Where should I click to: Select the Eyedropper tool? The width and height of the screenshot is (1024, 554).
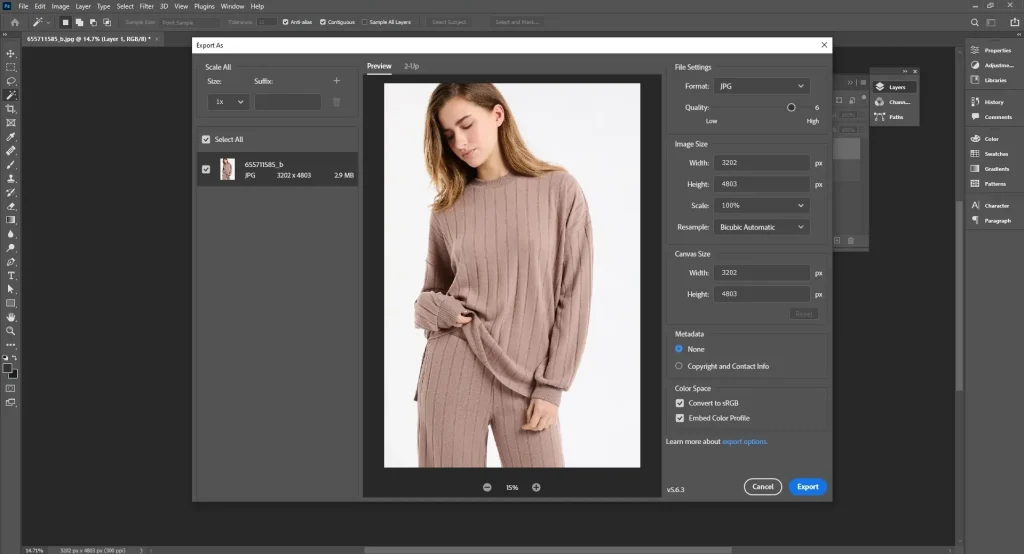10,137
